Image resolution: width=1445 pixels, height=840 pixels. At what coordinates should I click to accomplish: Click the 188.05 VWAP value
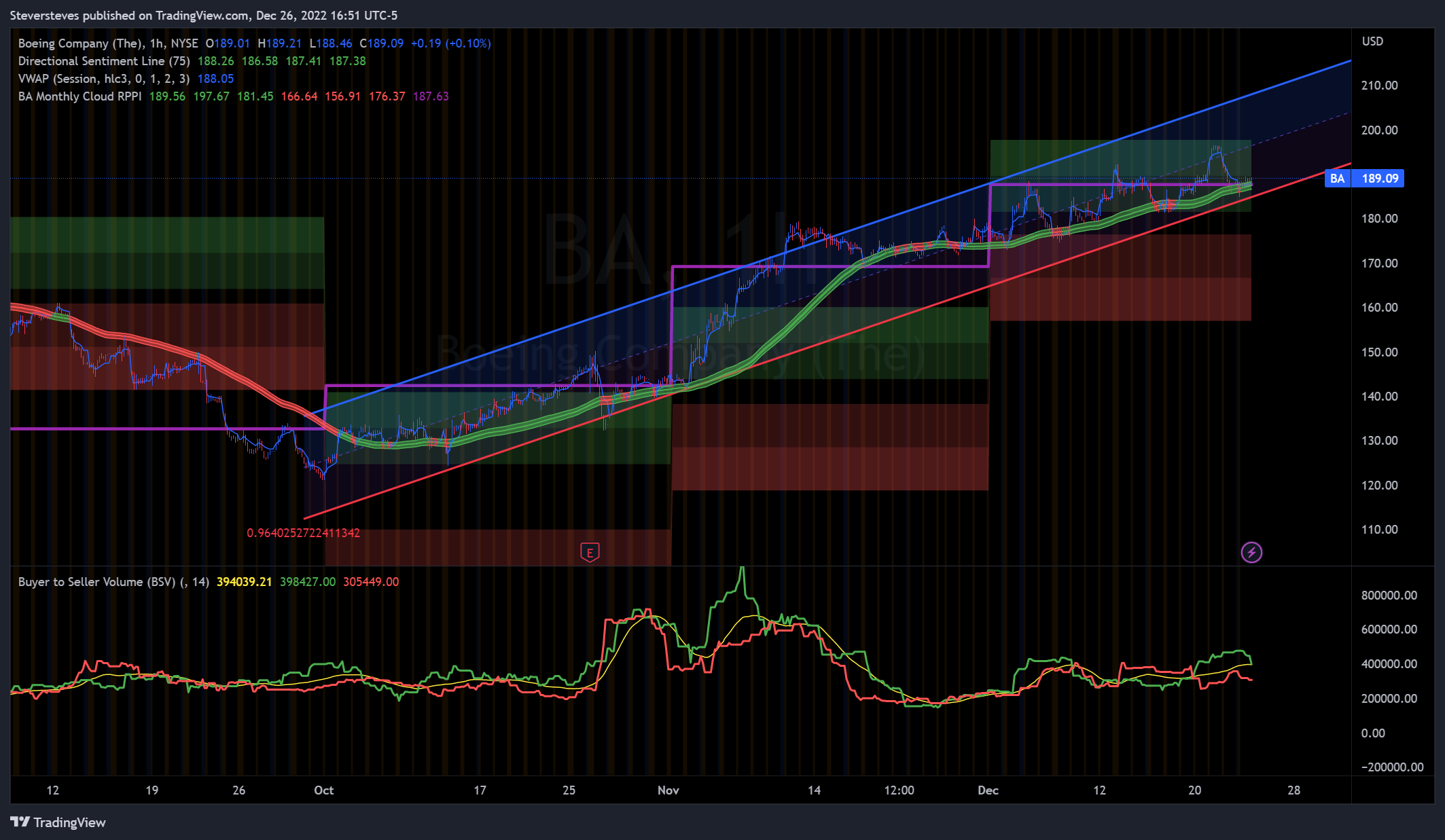click(215, 79)
